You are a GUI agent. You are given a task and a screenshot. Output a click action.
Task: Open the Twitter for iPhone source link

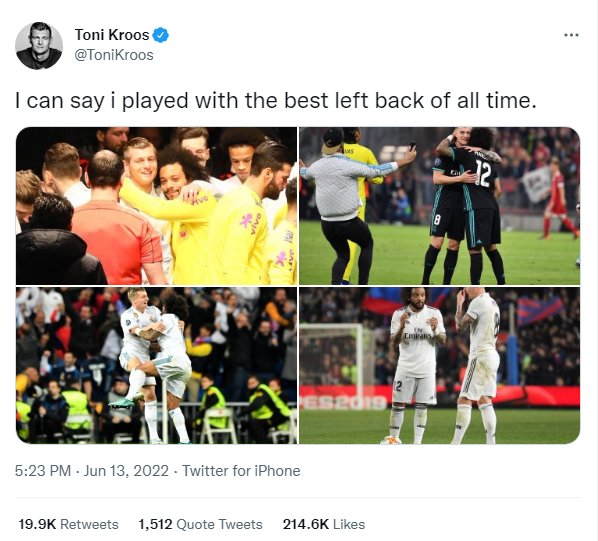pyautogui.click(x=241, y=471)
